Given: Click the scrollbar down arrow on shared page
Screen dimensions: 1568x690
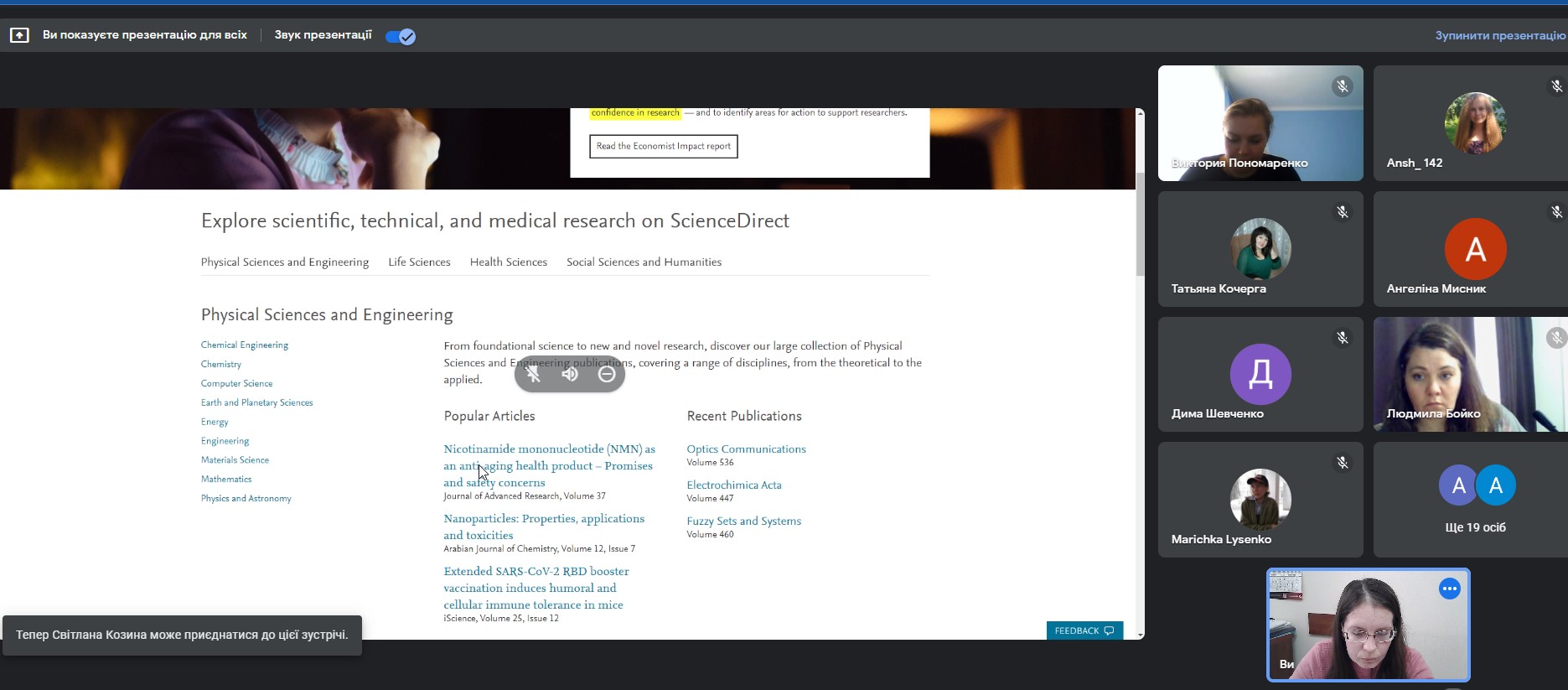Looking at the screenshot, I should coord(1140,635).
